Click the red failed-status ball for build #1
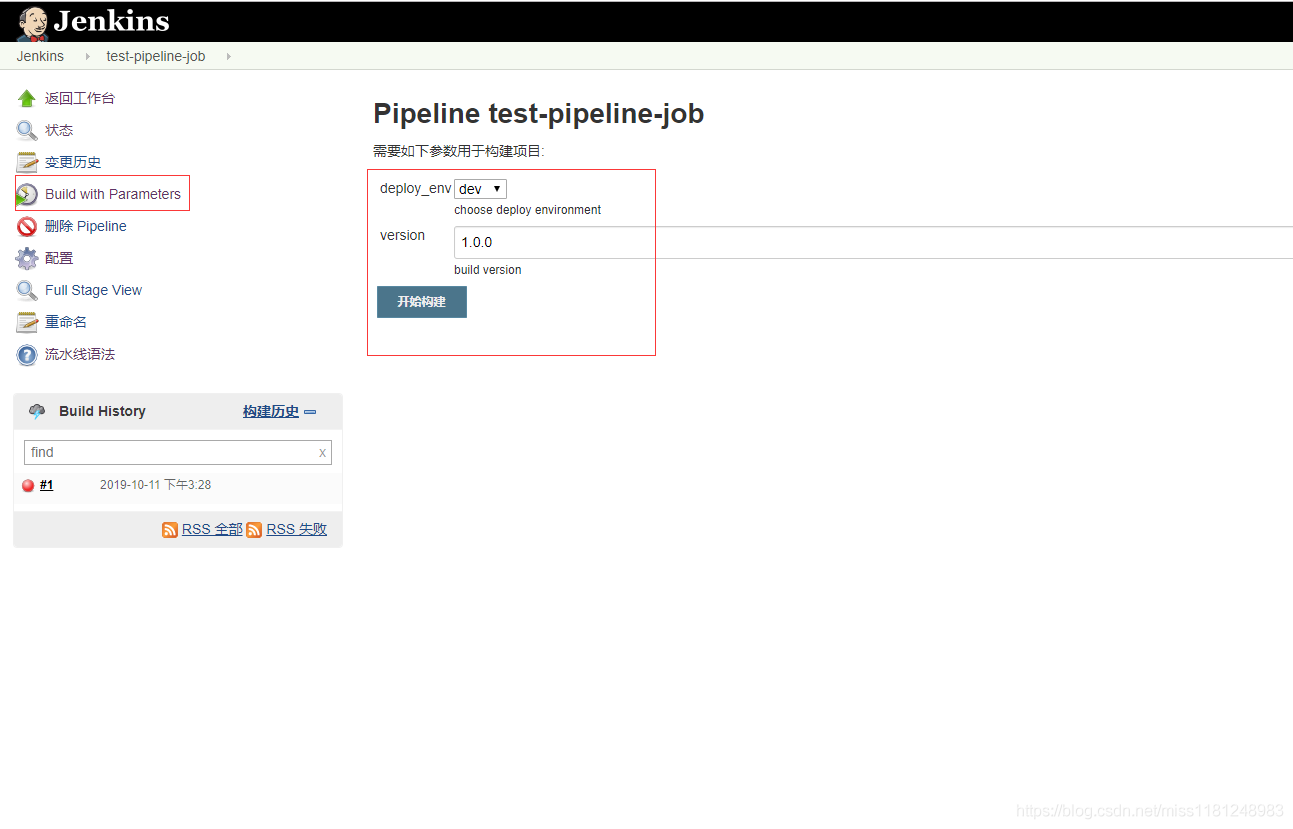This screenshot has width=1293, height=829. click(28, 485)
